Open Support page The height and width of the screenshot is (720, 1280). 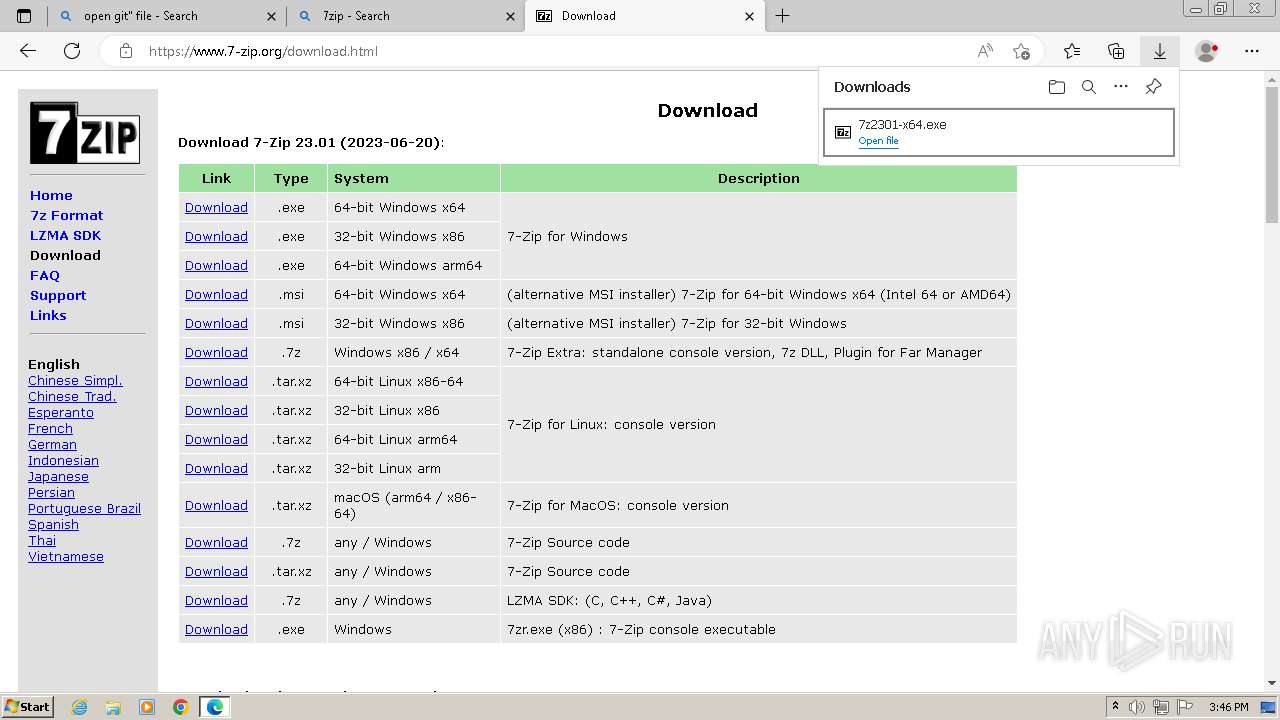[x=58, y=295]
